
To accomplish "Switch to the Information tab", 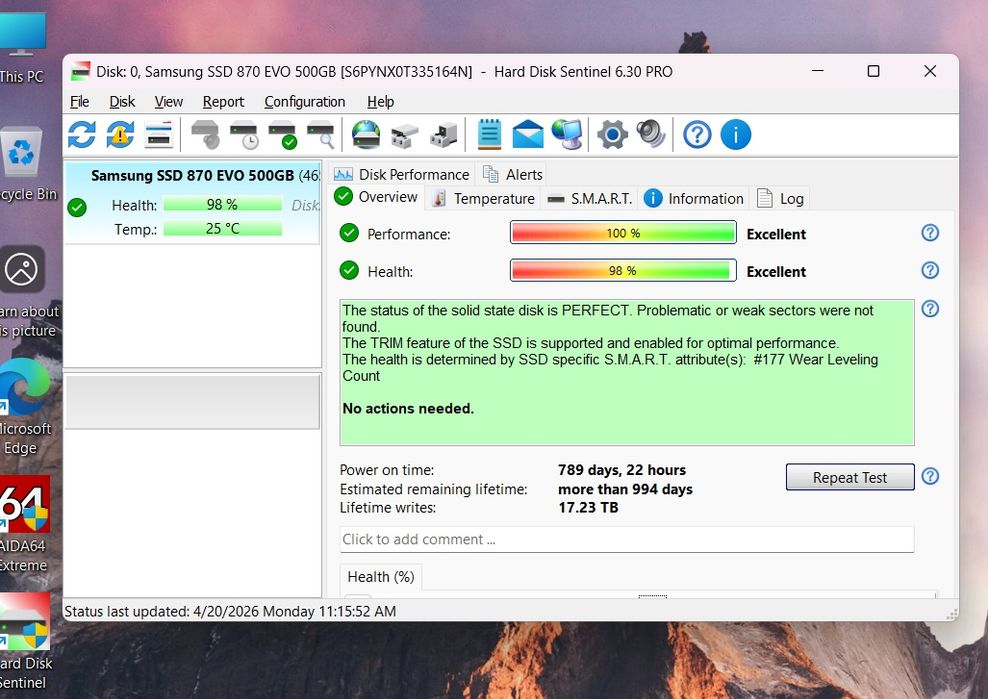I will click(694, 199).
